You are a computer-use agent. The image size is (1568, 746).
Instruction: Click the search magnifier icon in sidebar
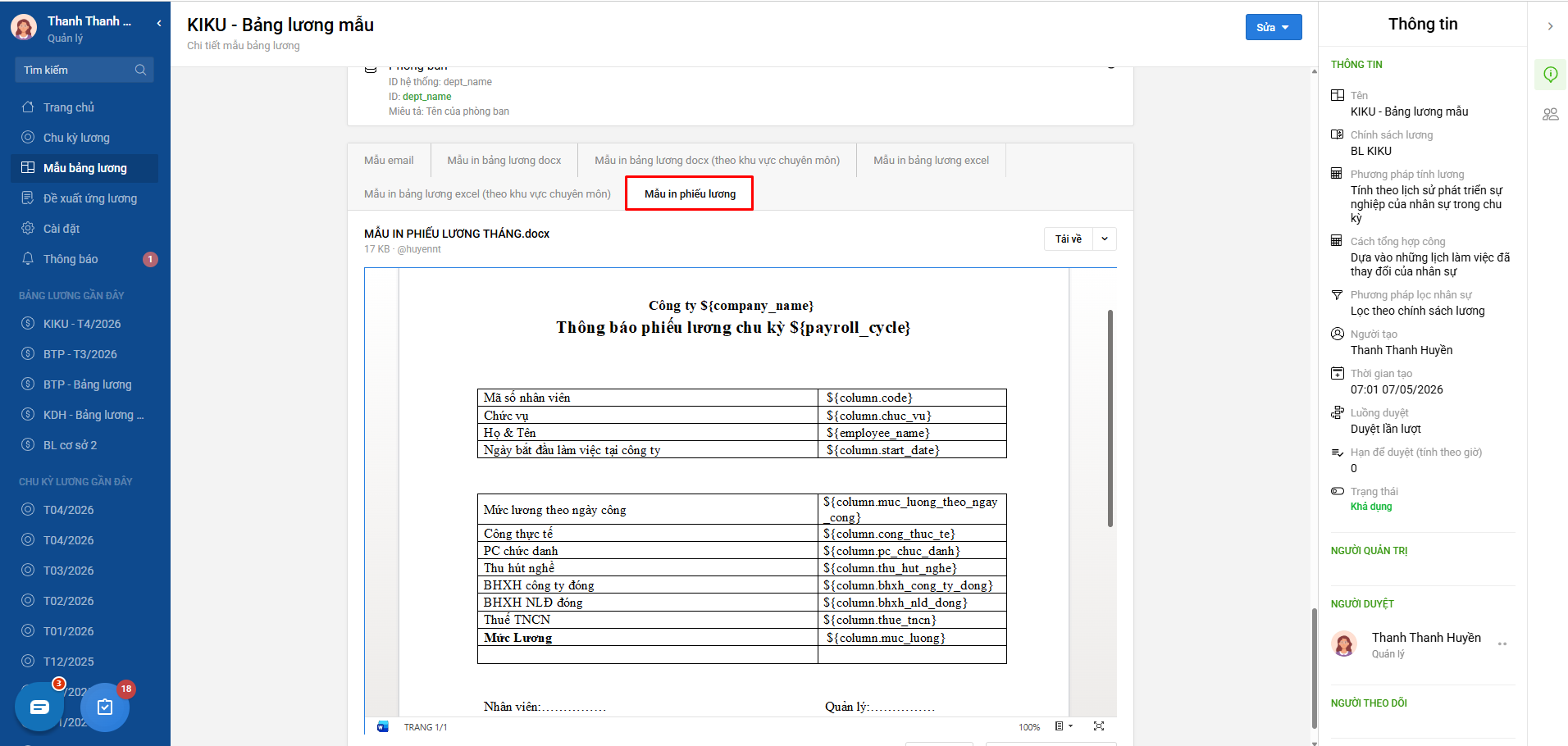140,70
